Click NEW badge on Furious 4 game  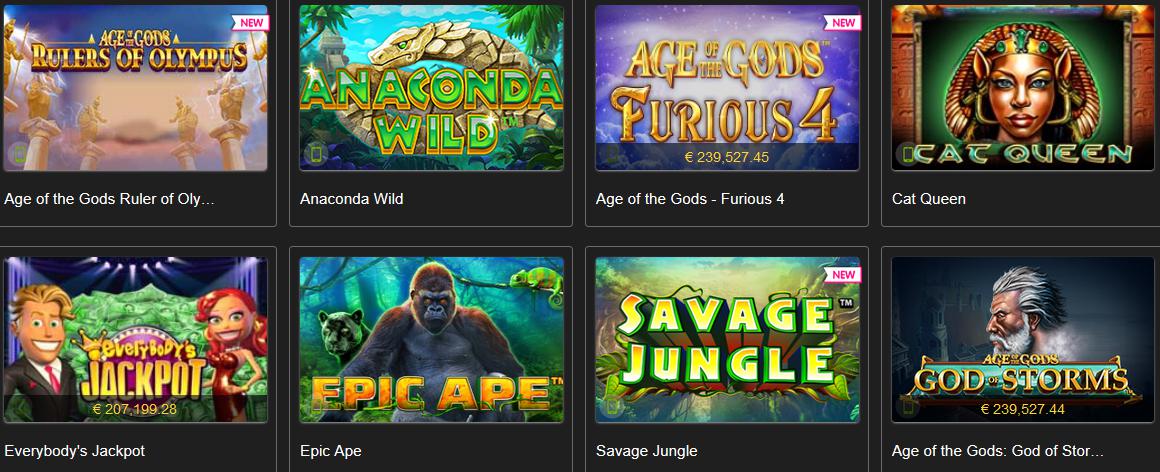[843, 22]
